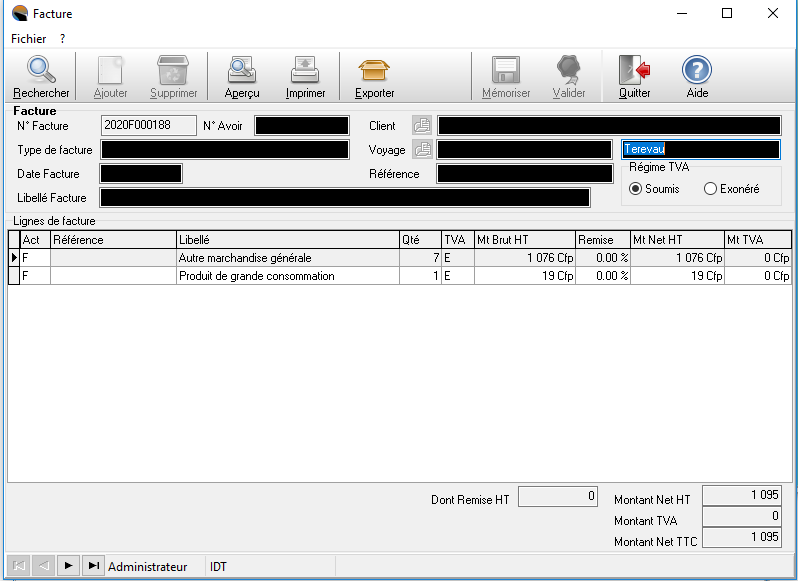Open voyage lookup icon beside Voyage field

[x=422, y=150]
